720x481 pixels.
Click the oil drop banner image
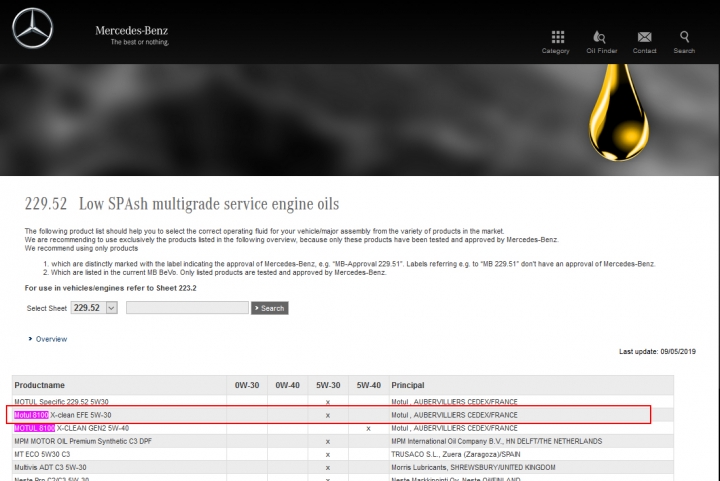[x=619, y=113]
